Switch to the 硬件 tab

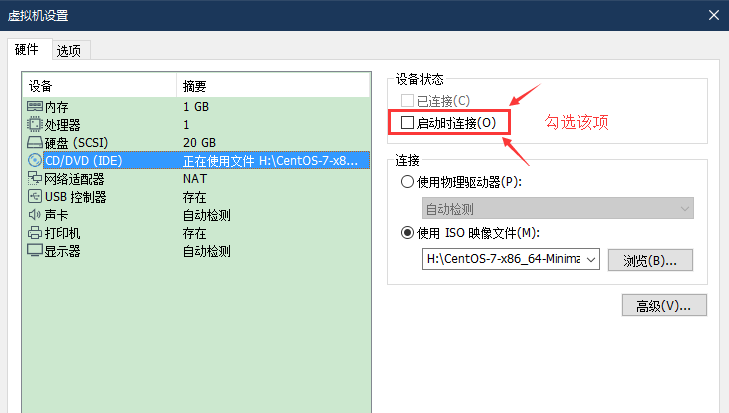pyautogui.click(x=27, y=49)
